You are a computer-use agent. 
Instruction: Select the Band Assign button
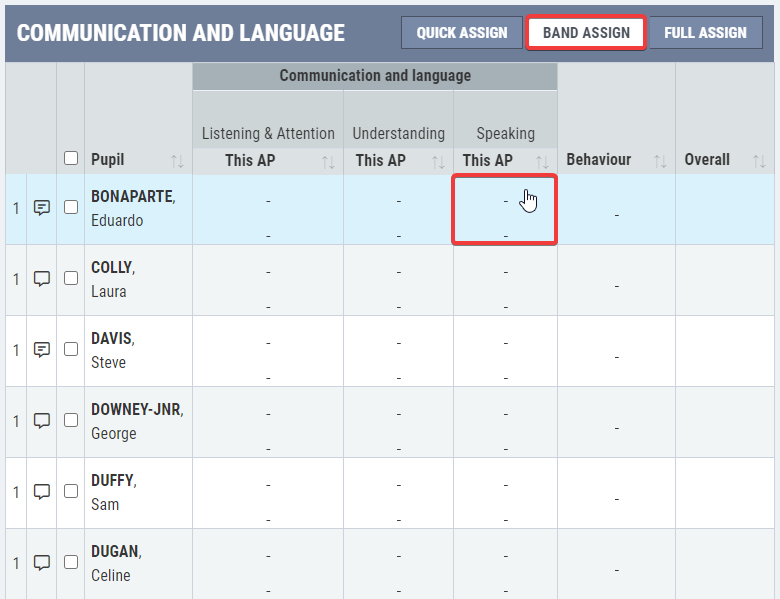tap(586, 33)
